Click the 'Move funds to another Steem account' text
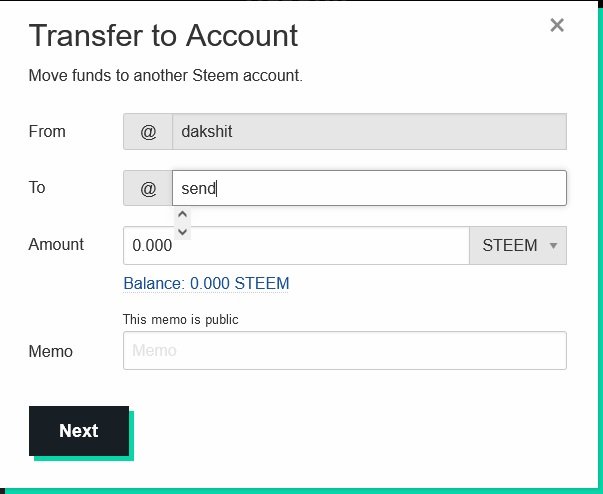Viewport: 603px width, 494px height. 165,75
